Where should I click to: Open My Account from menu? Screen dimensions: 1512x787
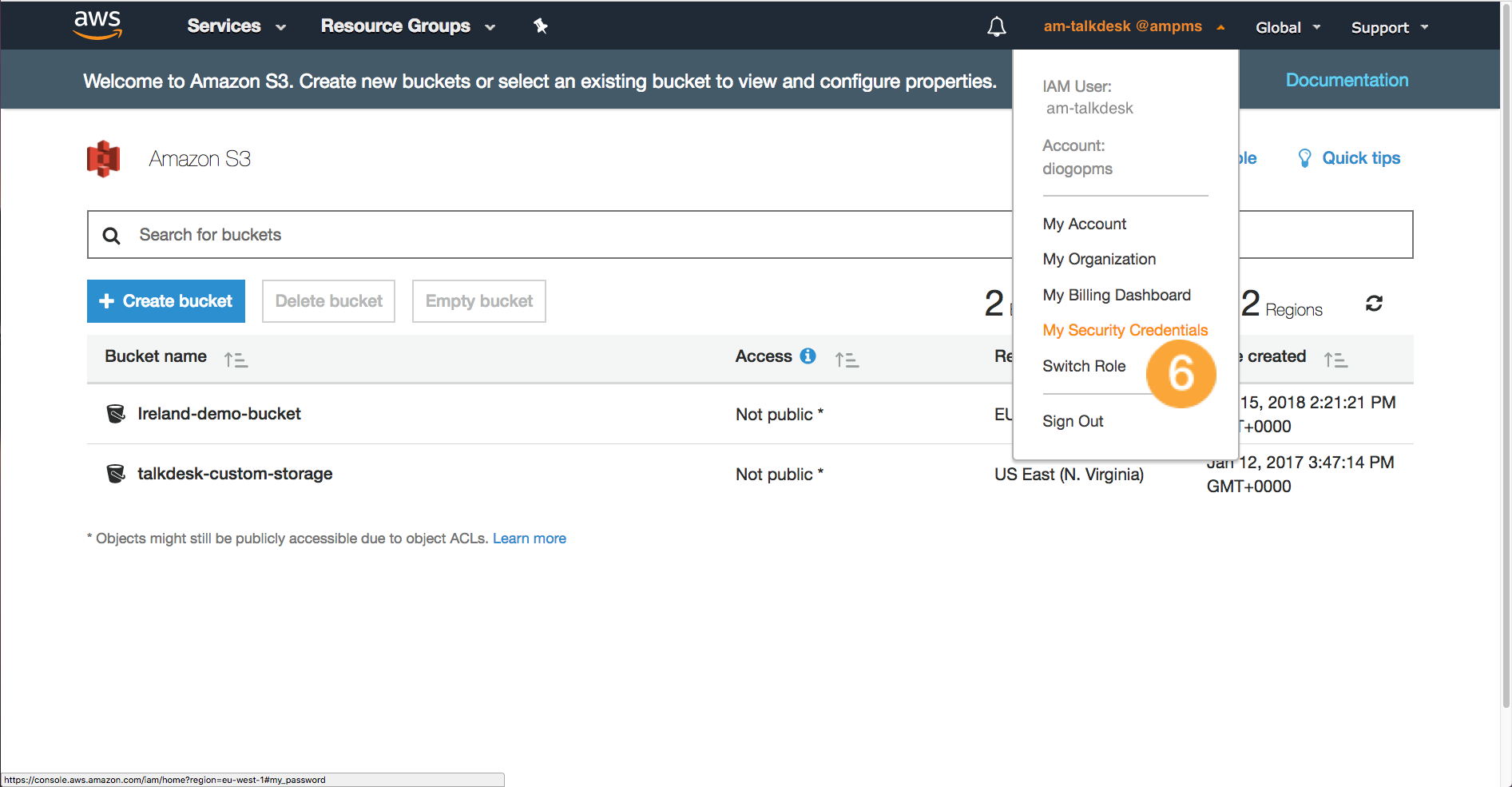pyautogui.click(x=1084, y=224)
